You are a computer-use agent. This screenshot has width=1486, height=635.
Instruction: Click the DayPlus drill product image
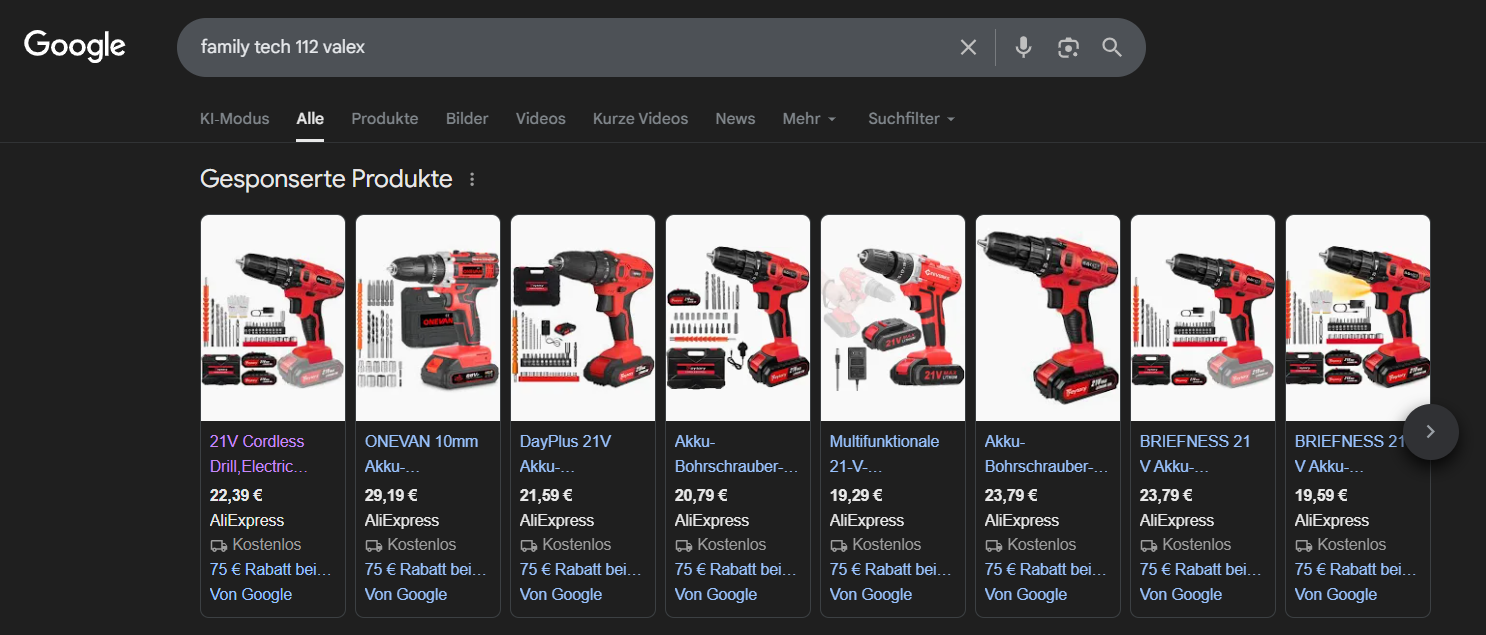[x=583, y=318]
